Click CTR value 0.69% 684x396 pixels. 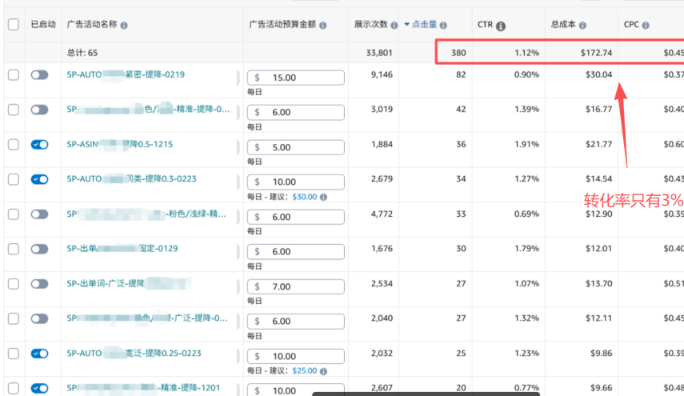527,214
